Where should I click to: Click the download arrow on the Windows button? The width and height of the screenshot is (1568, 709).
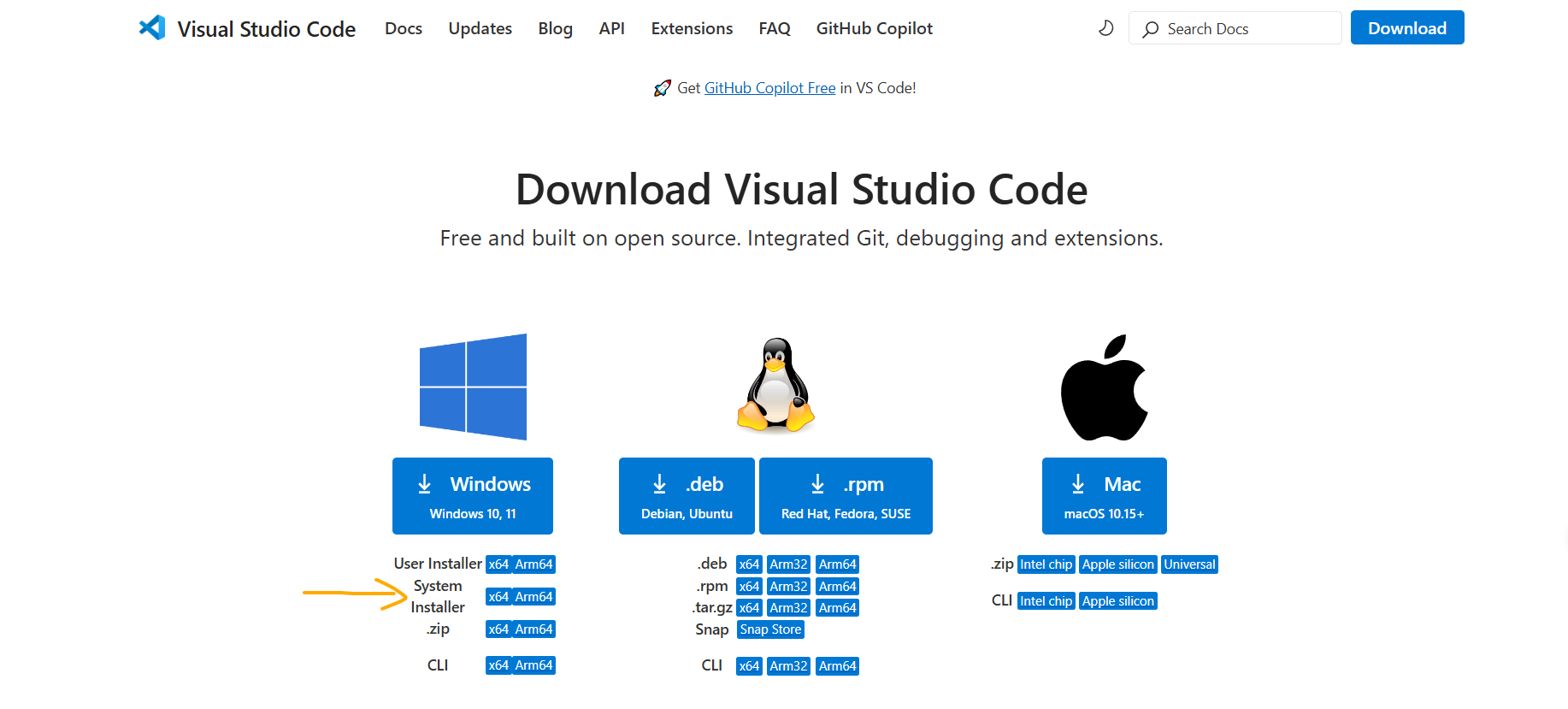coord(424,484)
